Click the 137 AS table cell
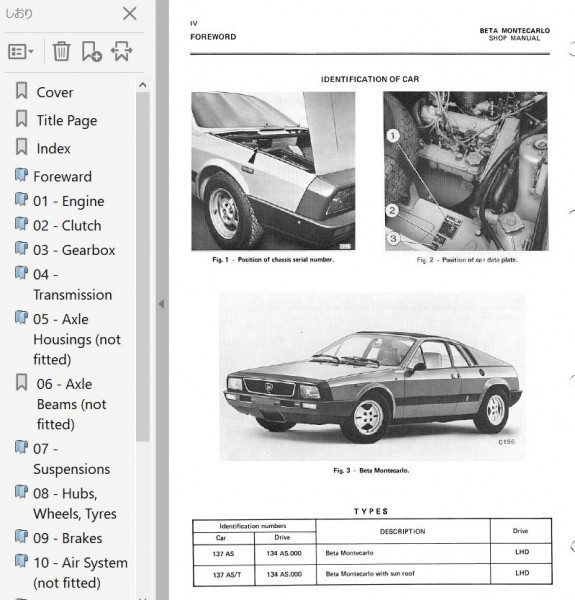This screenshot has width=575, height=600. [223, 554]
